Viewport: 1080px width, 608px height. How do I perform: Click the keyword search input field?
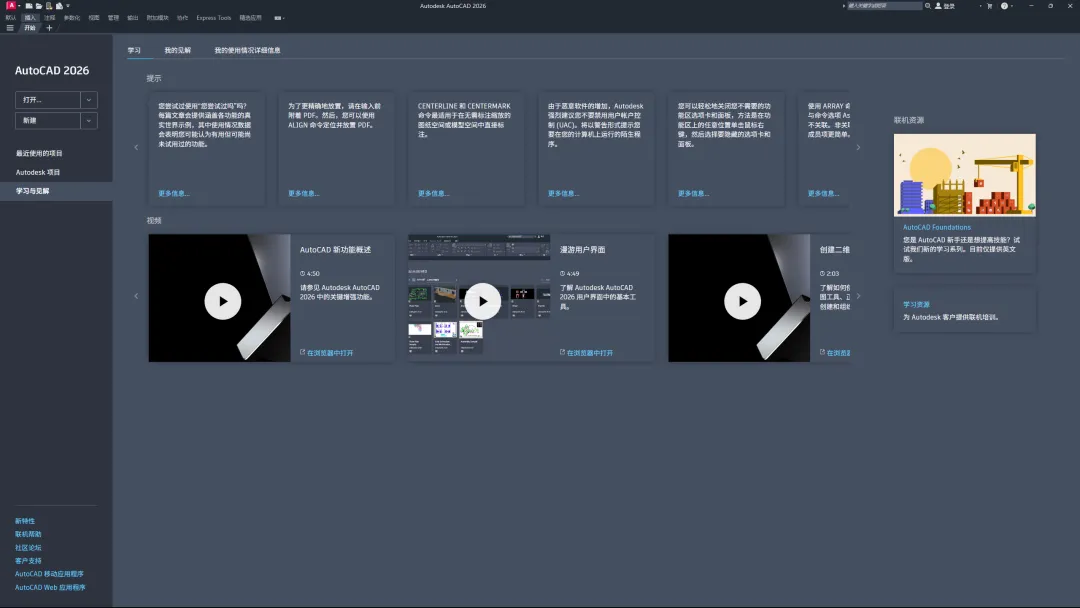(884, 6)
